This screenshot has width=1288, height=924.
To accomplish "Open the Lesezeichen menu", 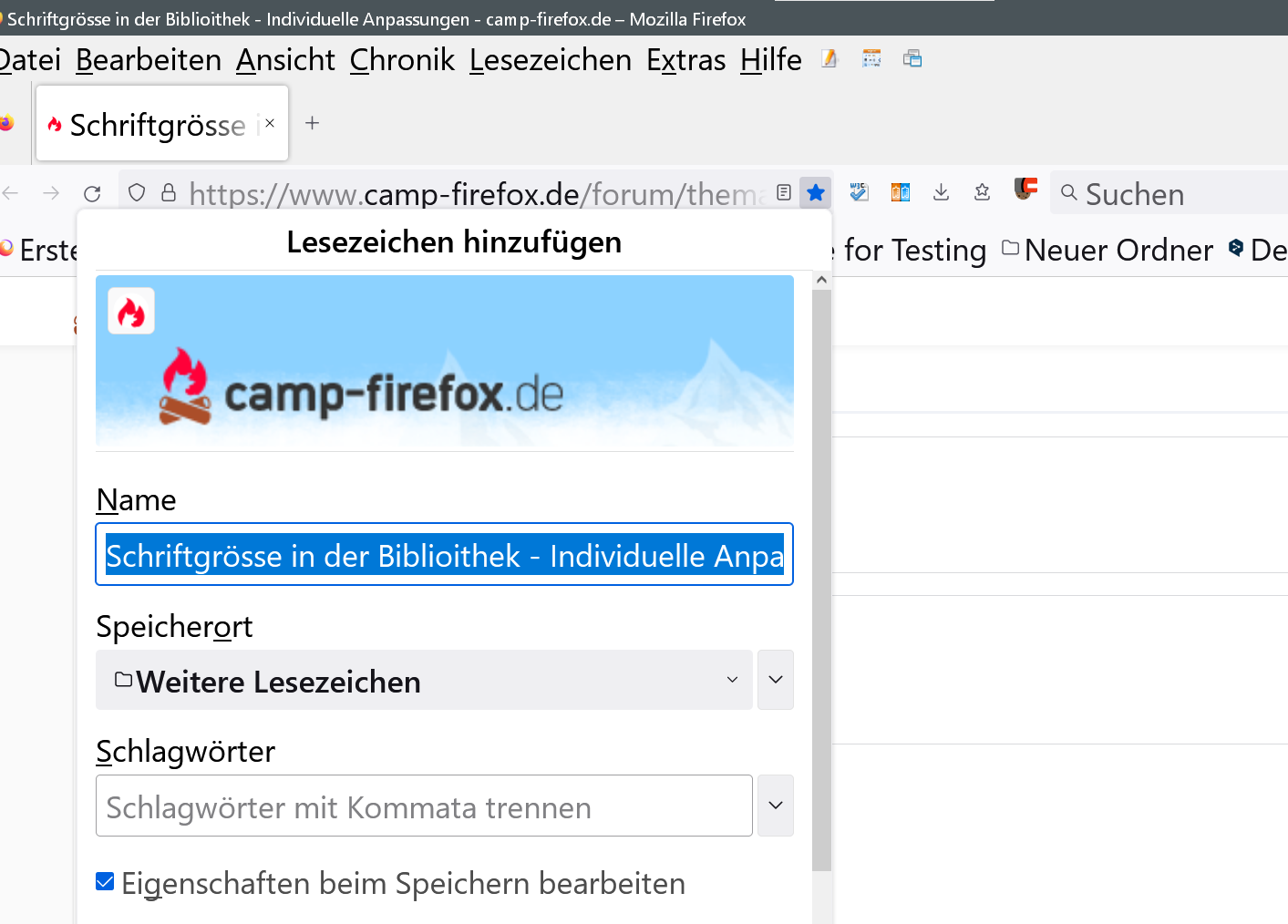I will [x=550, y=60].
